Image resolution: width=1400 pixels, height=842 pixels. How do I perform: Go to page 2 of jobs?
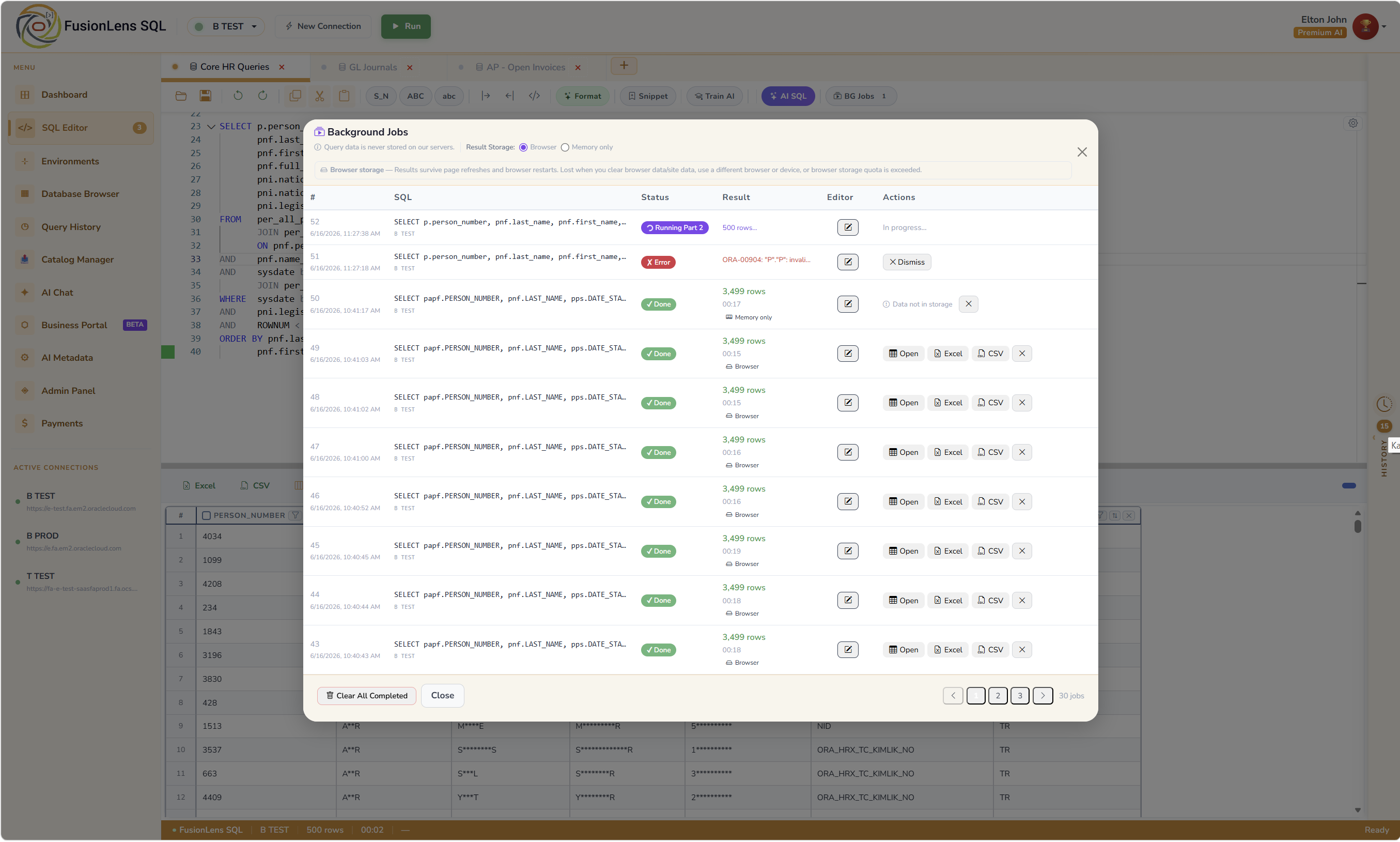(x=998, y=696)
